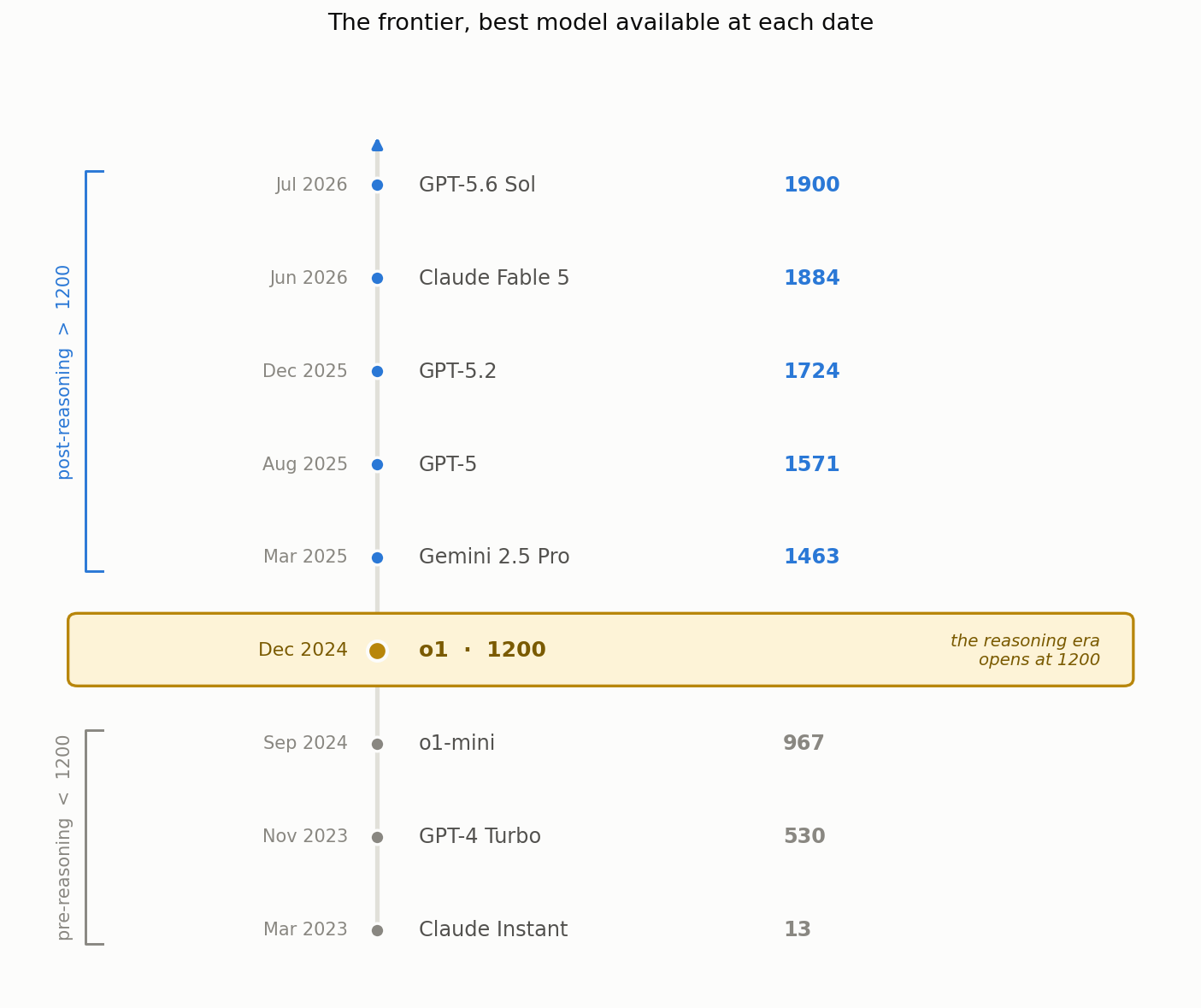Click the score value '1724'

pyautogui.click(x=812, y=372)
